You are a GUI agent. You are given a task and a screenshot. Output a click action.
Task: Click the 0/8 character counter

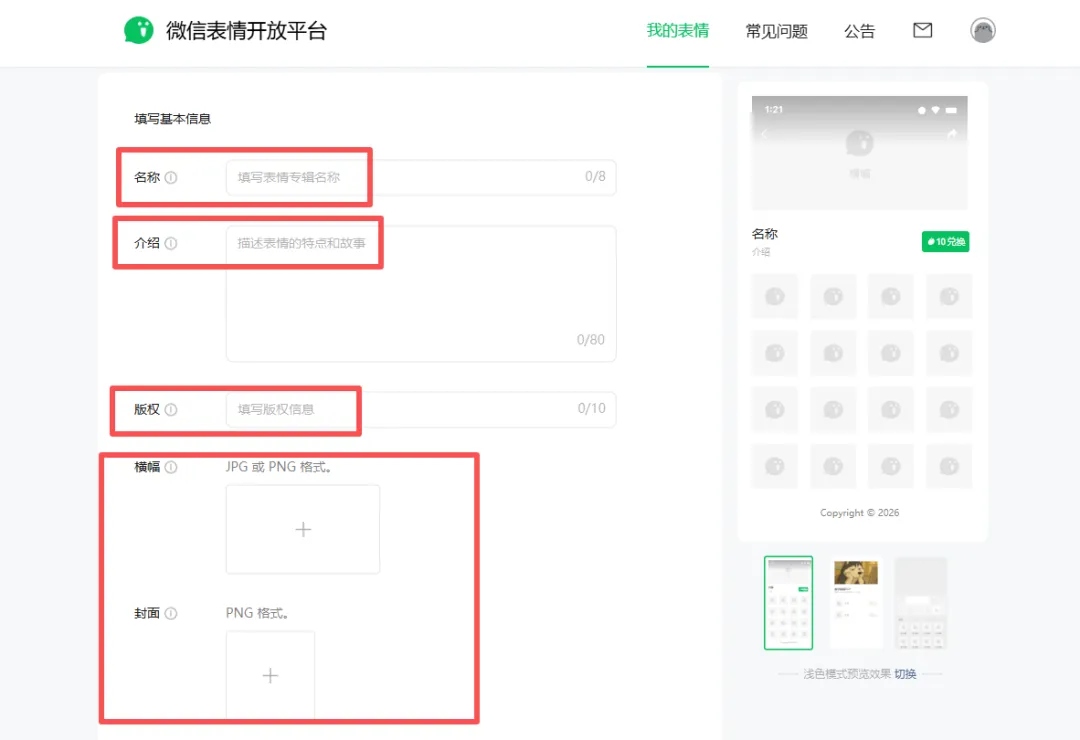click(595, 176)
